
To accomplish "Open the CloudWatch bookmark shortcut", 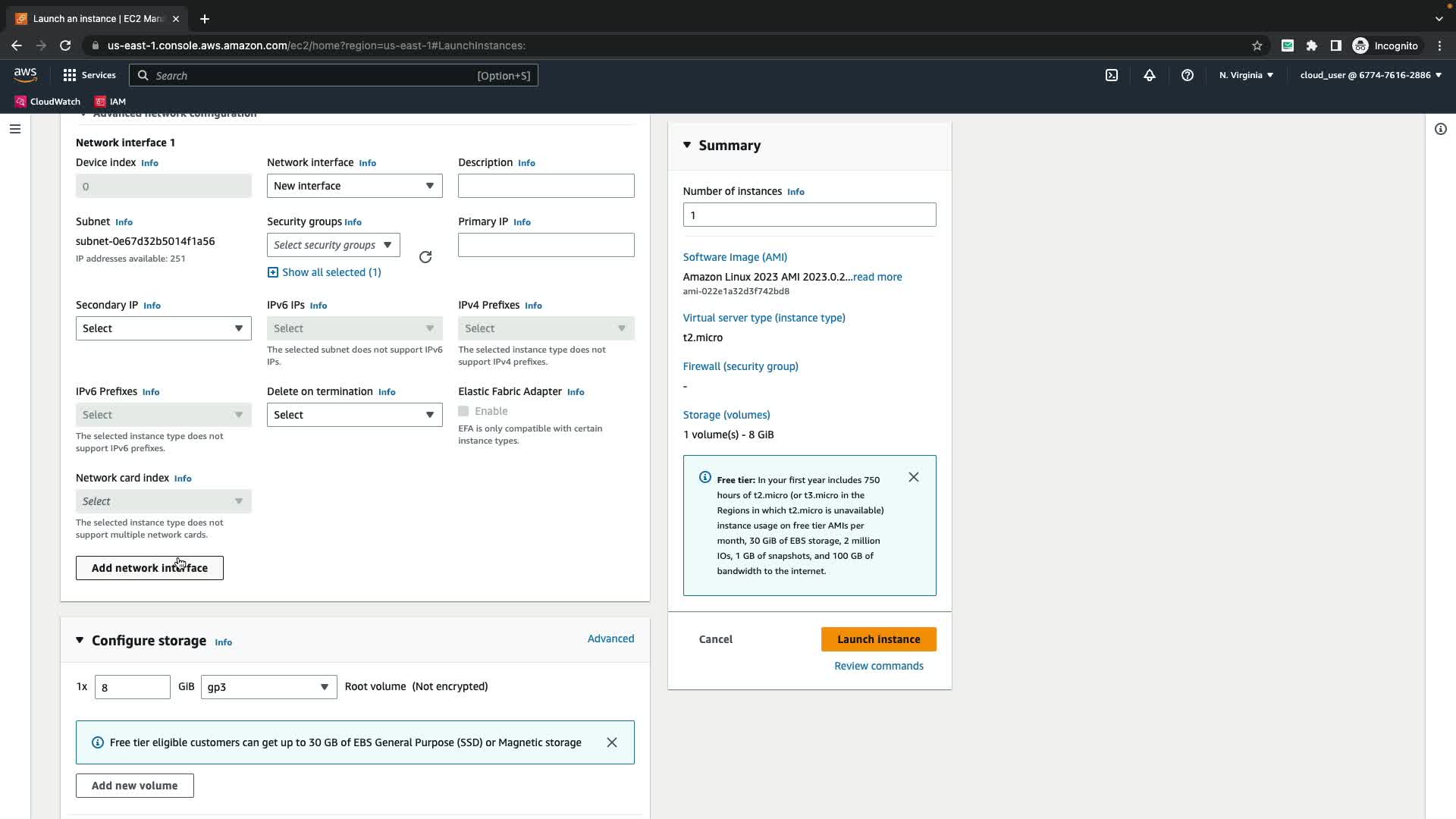I will pyautogui.click(x=47, y=102).
